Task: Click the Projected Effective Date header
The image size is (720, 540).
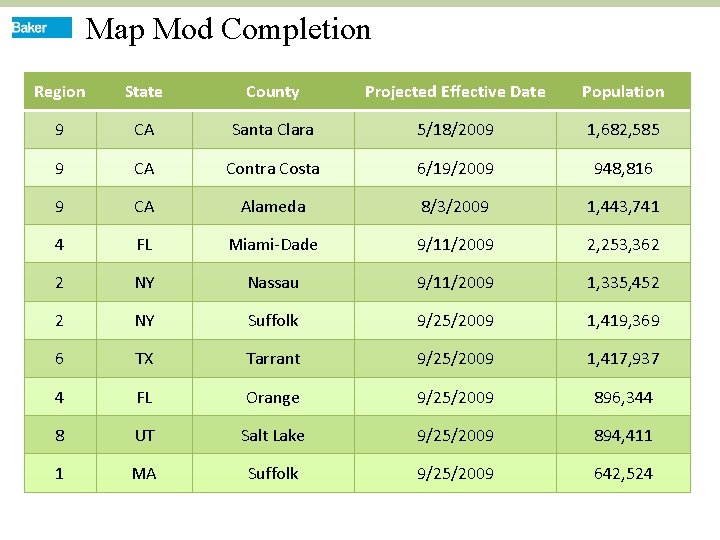Action: coord(455,91)
